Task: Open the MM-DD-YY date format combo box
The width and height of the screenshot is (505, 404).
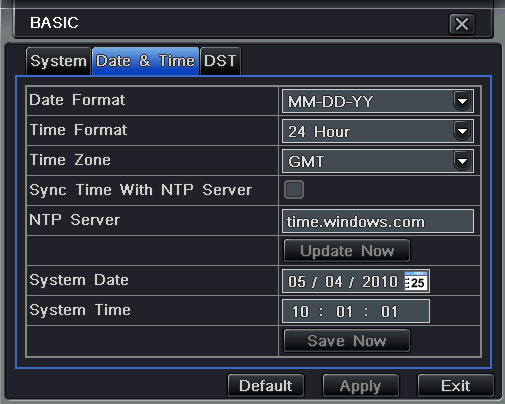Action: click(378, 101)
